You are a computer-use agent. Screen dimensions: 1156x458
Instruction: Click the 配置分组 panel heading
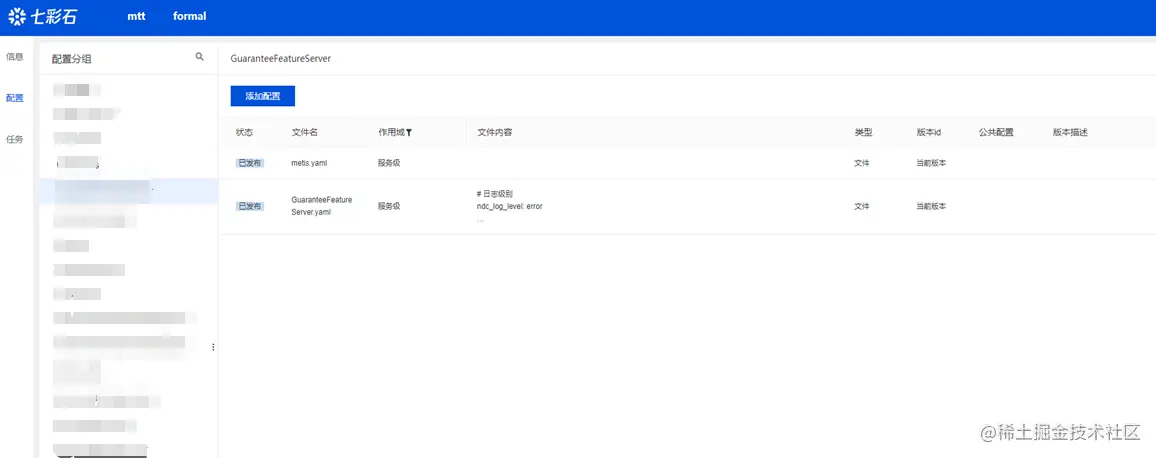[x=72, y=59]
